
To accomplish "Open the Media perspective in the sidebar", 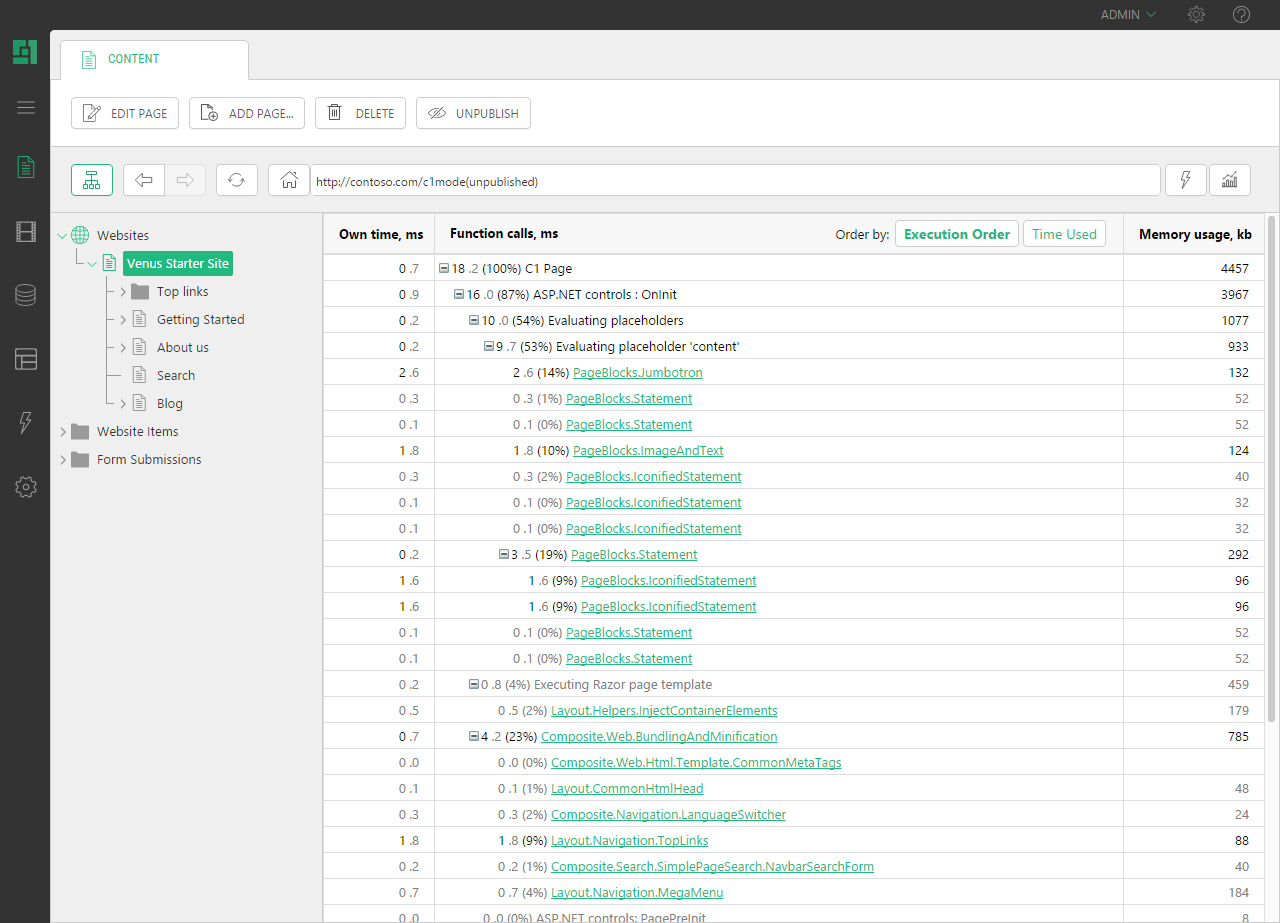I will (25, 231).
